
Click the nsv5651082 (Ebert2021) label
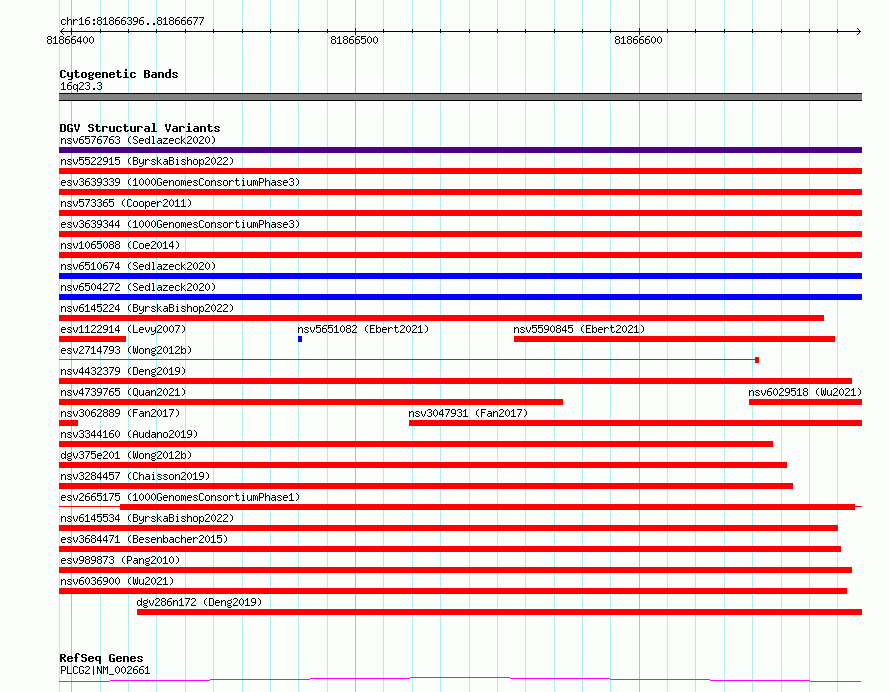pyautogui.click(x=363, y=329)
